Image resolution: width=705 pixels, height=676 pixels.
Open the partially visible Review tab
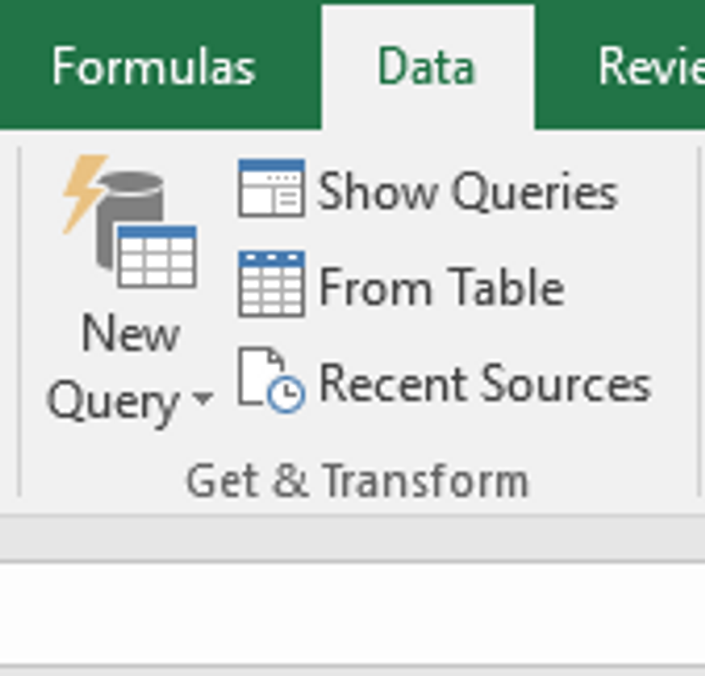(x=651, y=67)
